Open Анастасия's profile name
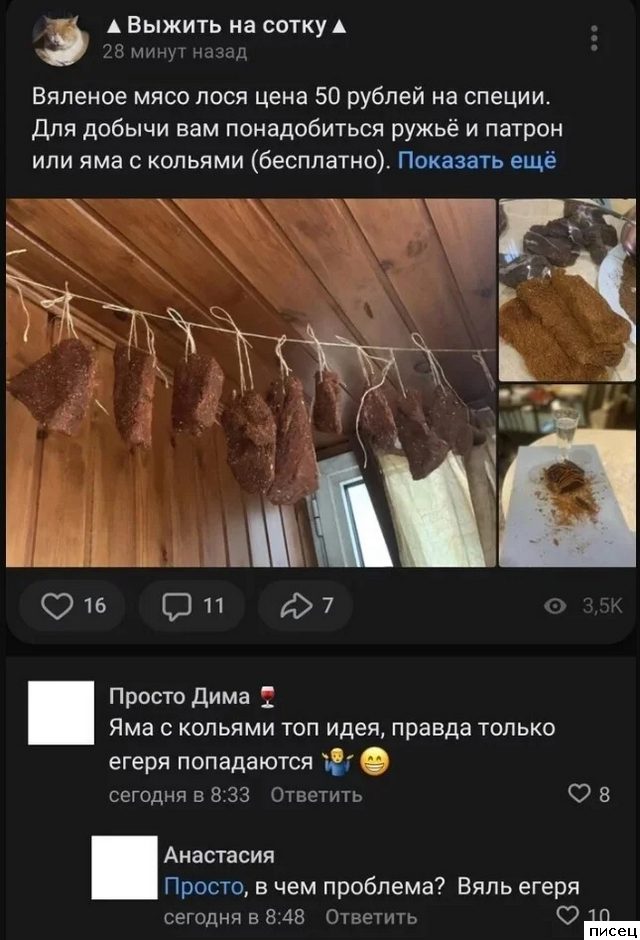 (x=219, y=854)
